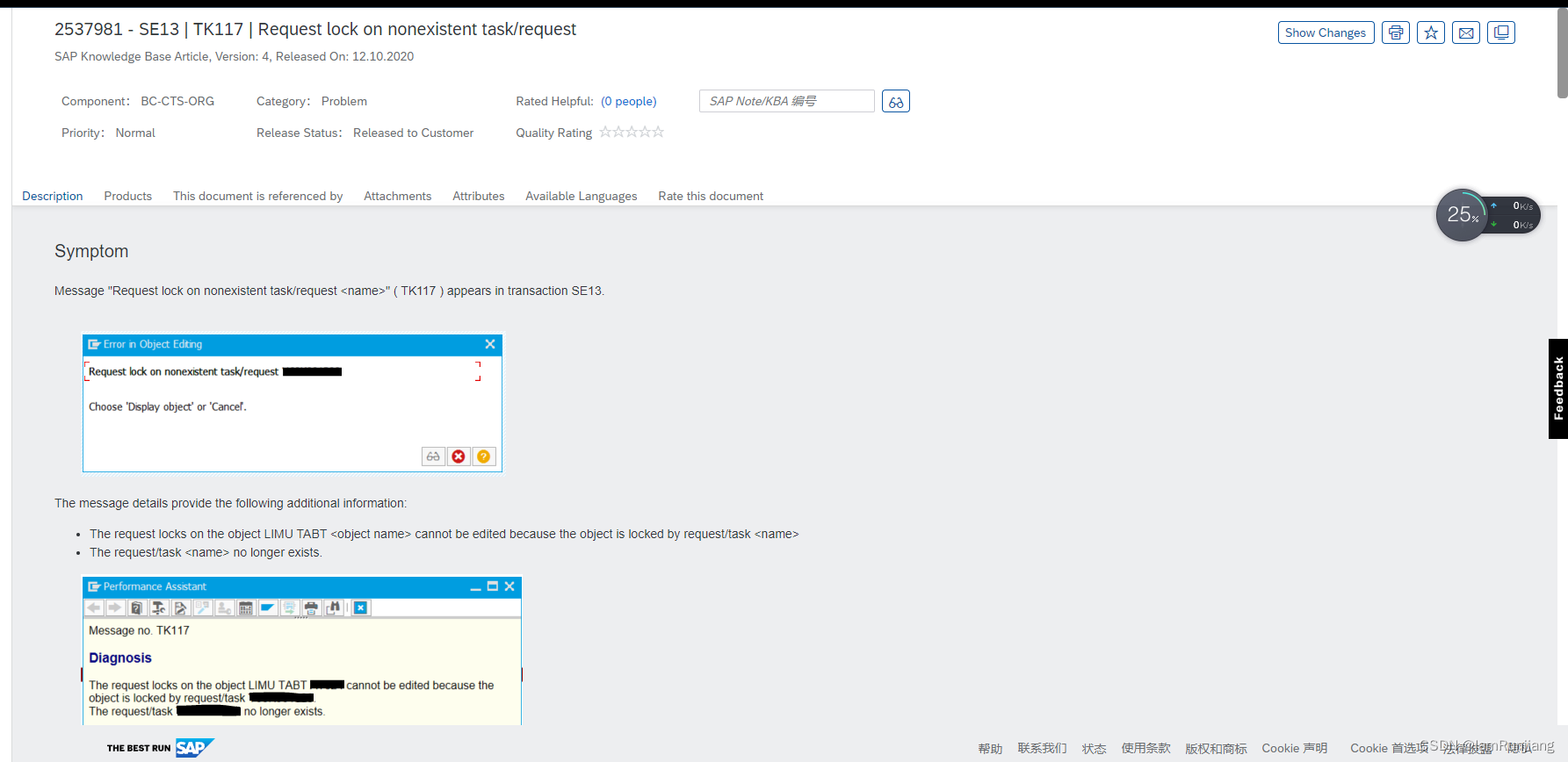Image resolution: width=1568 pixels, height=762 pixels.
Task: Click the 状态 footer link
Action: pyautogui.click(x=1095, y=749)
